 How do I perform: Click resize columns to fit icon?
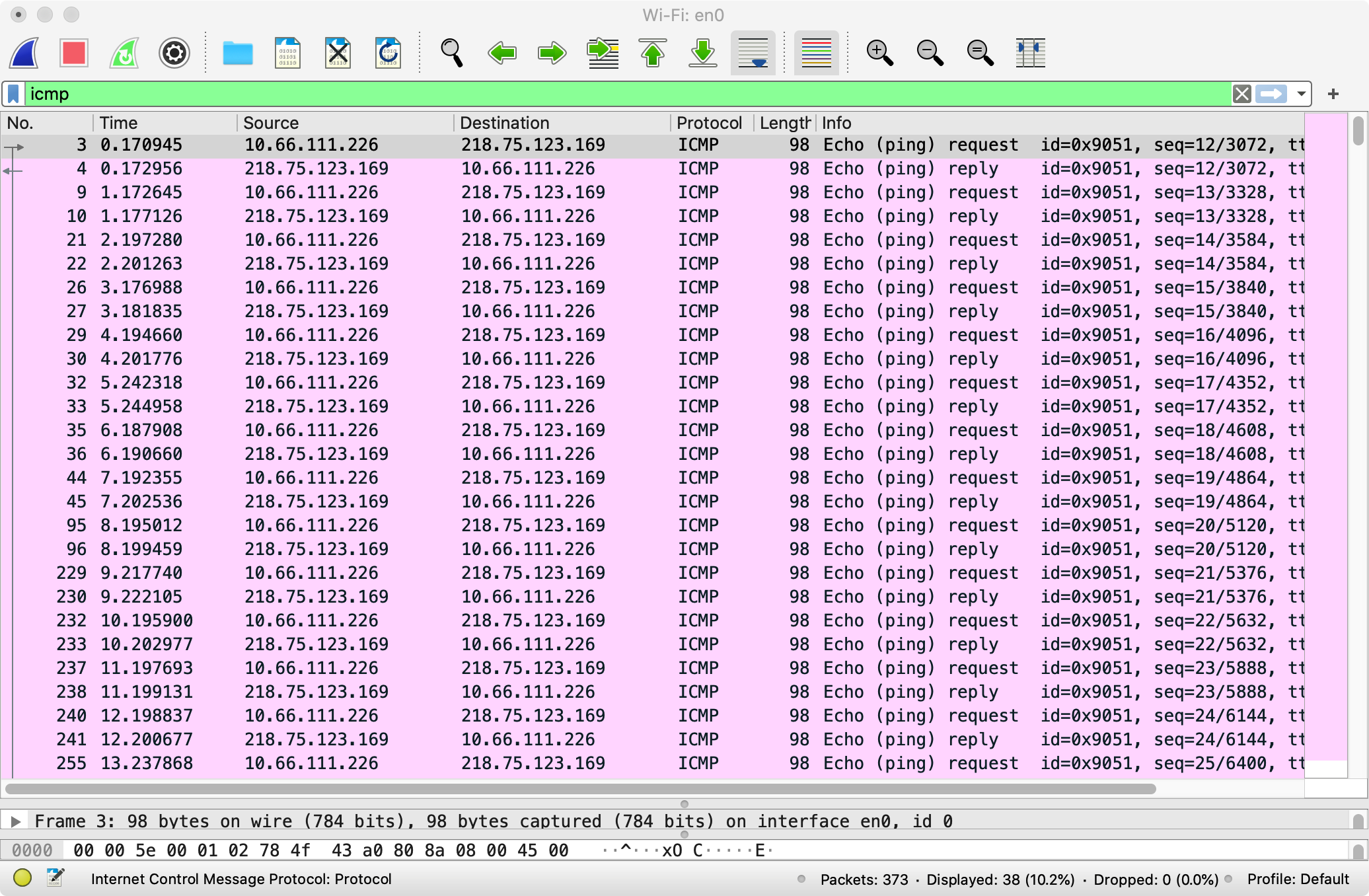(1030, 53)
